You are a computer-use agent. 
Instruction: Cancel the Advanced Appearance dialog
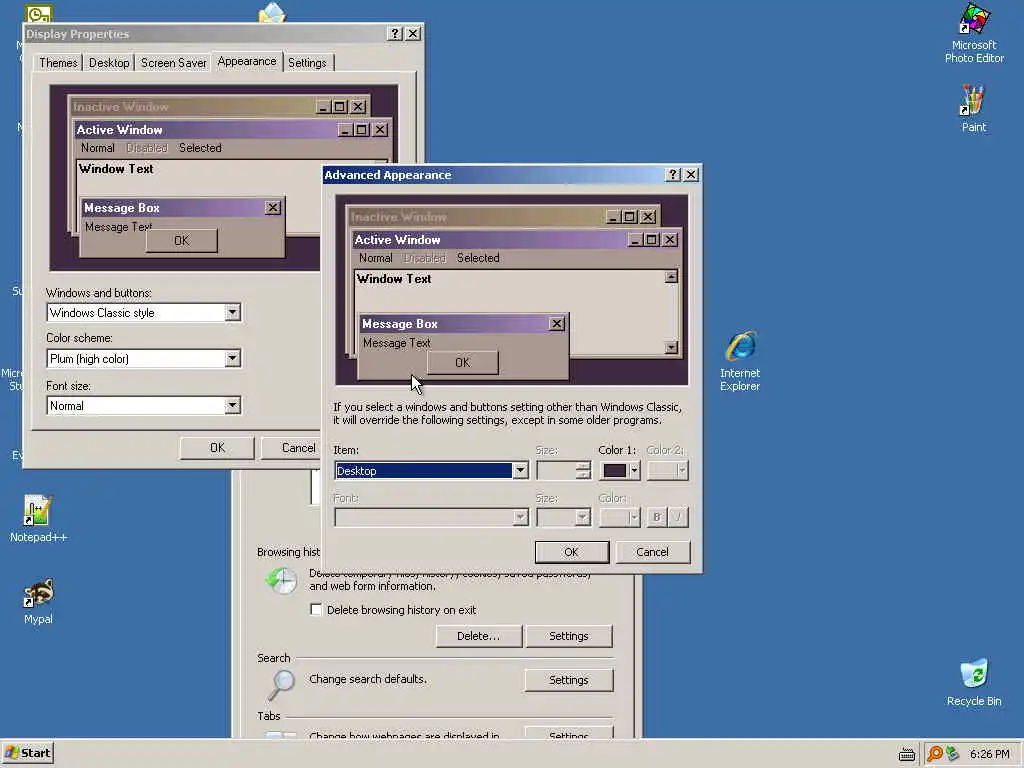652,552
